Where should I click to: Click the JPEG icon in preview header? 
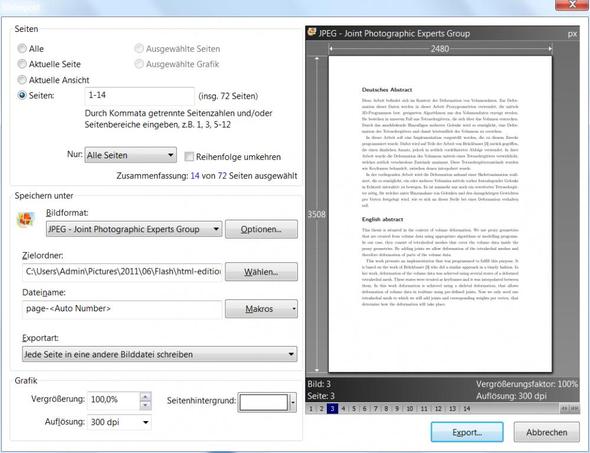pos(312,32)
